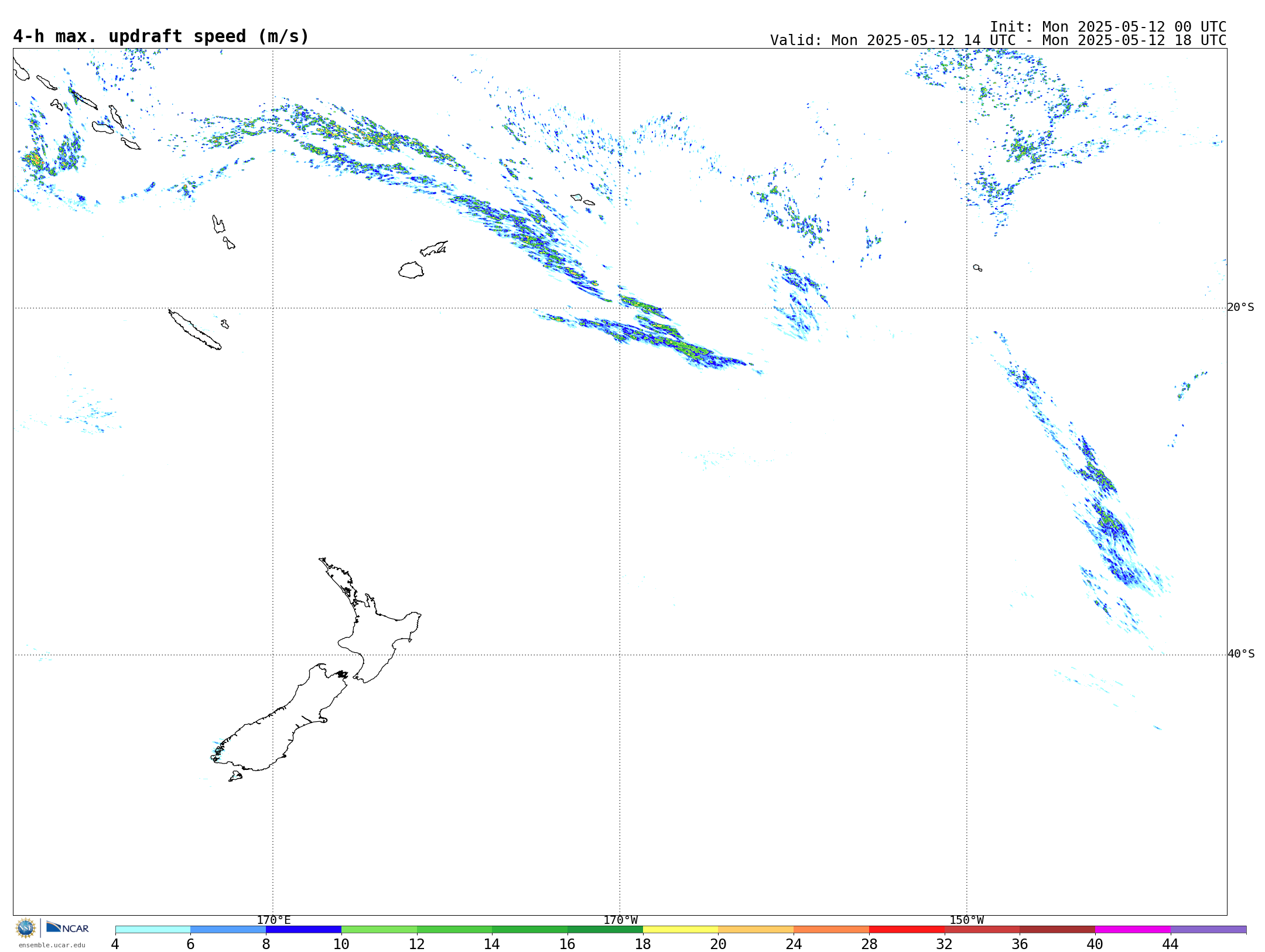Click Fiji's Viti Levu island outline
This screenshot has height=952, width=1265.
pyautogui.click(x=411, y=270)
